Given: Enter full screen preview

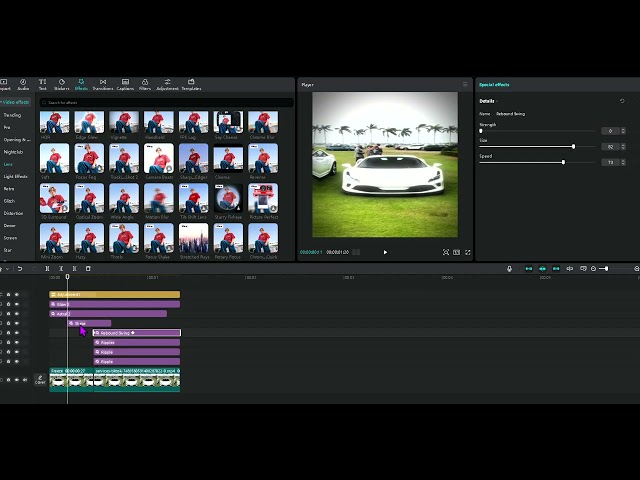Looking at the screenshot, I should [468, 252].
